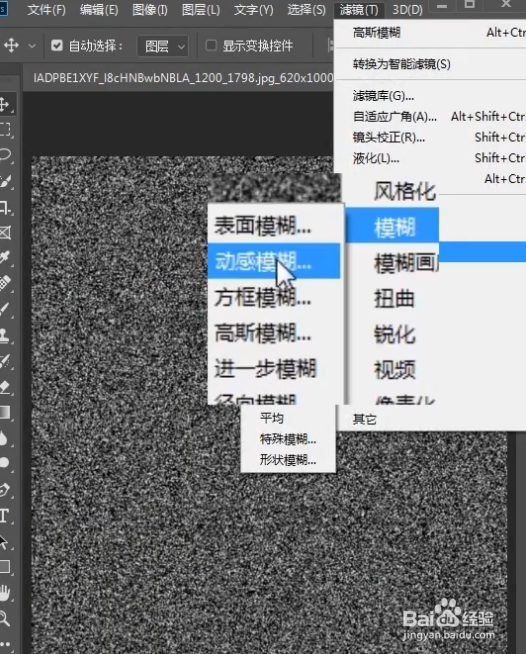Select the History Brush tool
This screenshot has width=526, height=654.
point(5,361)
